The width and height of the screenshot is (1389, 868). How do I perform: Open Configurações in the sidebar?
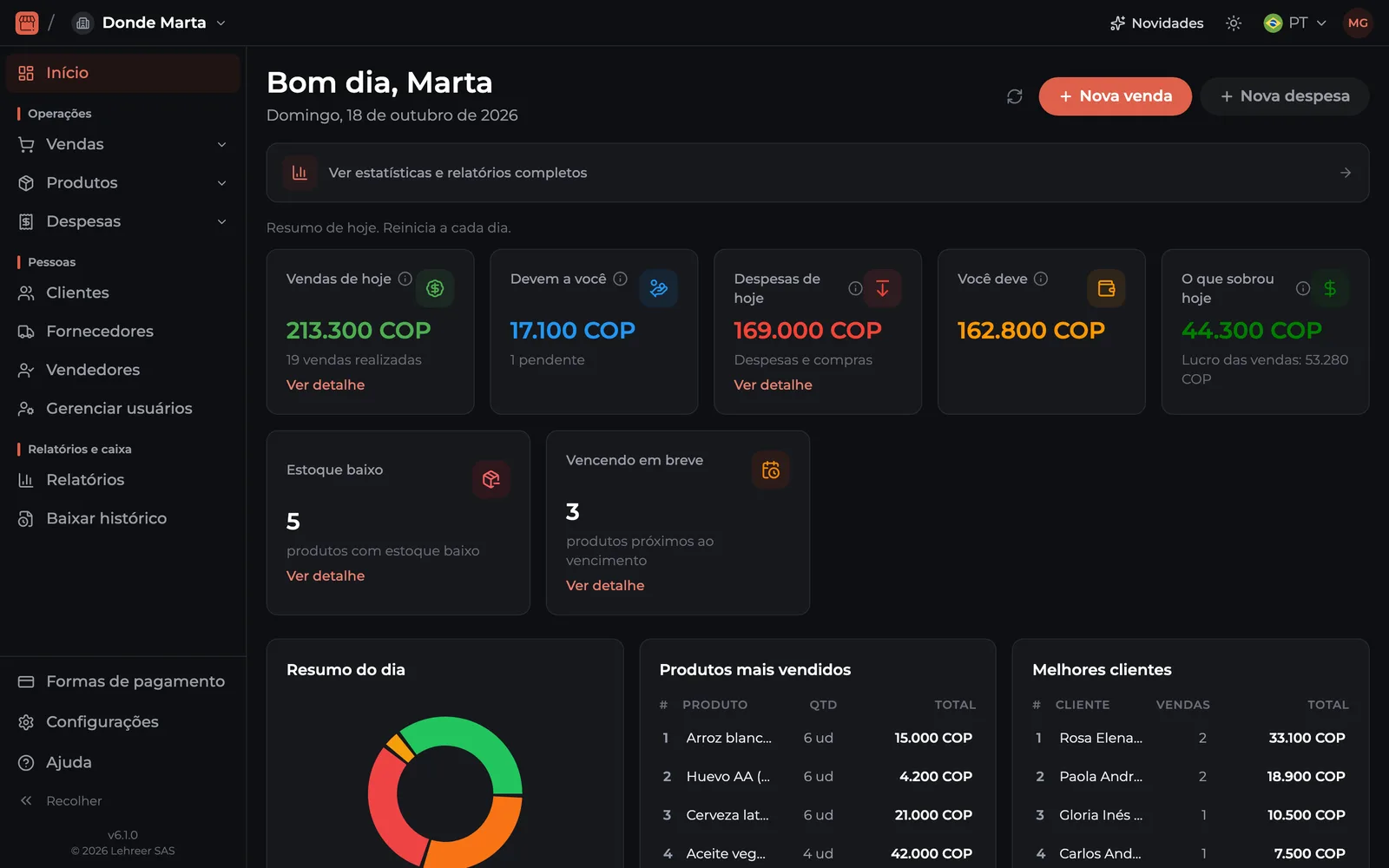tap(123, 722)
